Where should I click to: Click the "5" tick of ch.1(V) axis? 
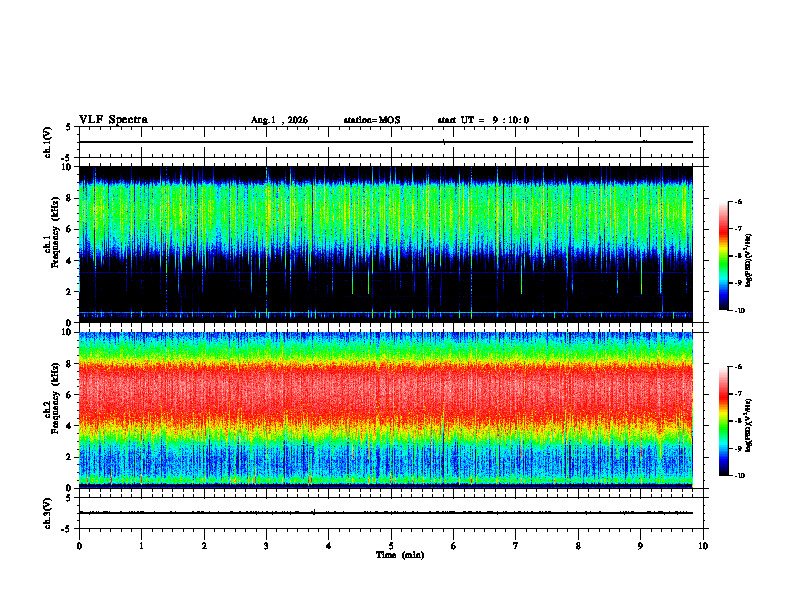coord(69,128)
